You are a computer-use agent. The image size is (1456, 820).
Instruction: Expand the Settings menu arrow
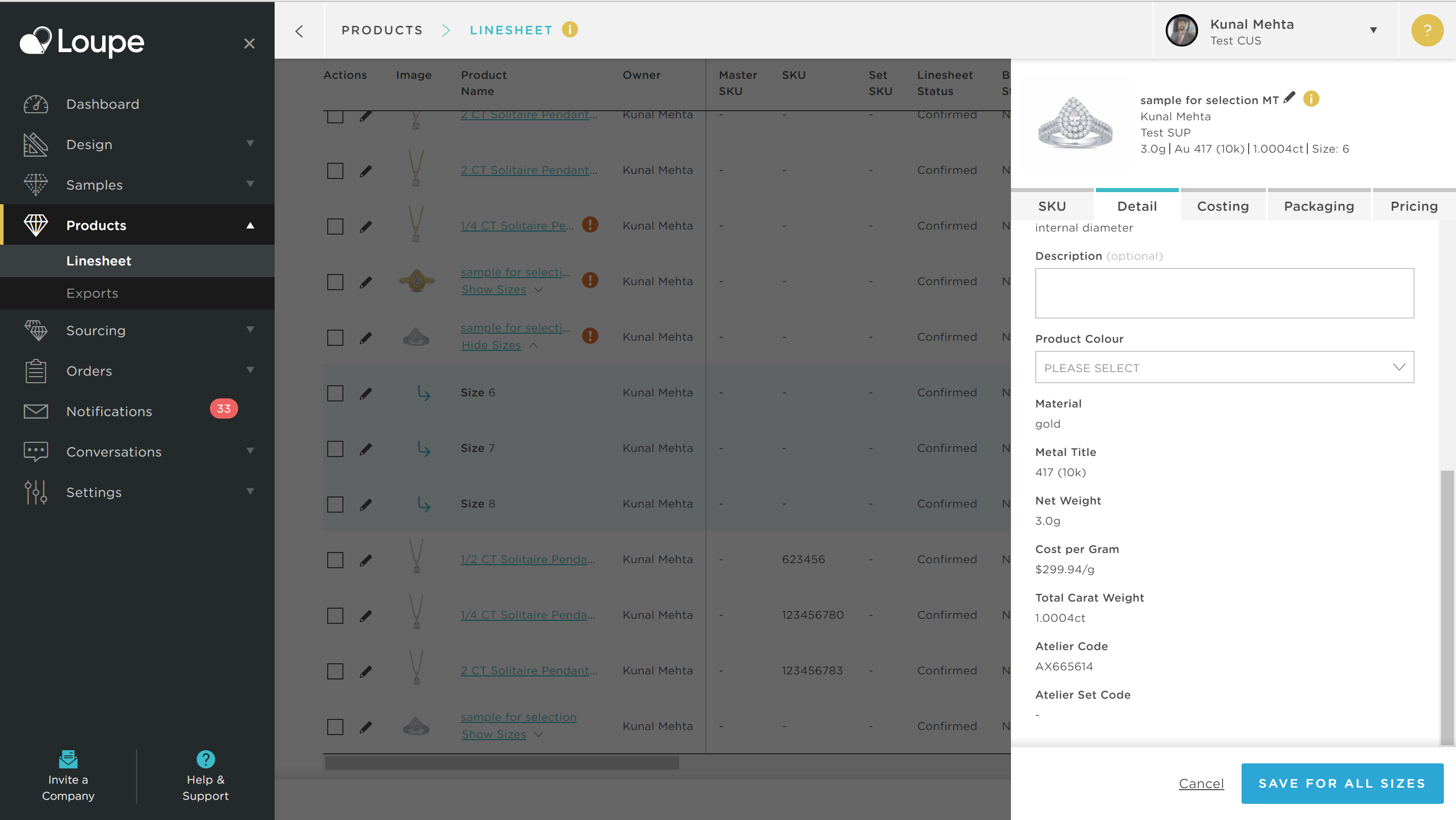click(250, 491)
